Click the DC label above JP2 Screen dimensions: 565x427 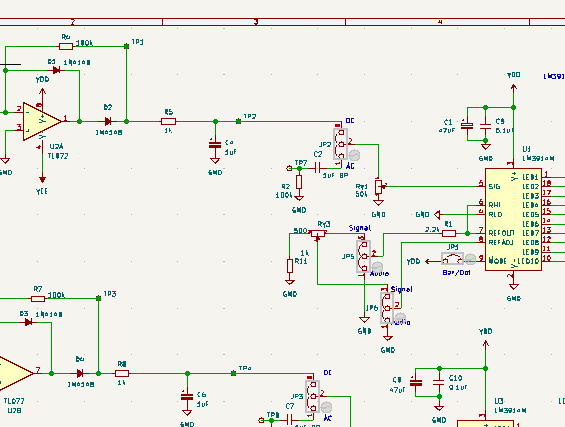[350, 120]
